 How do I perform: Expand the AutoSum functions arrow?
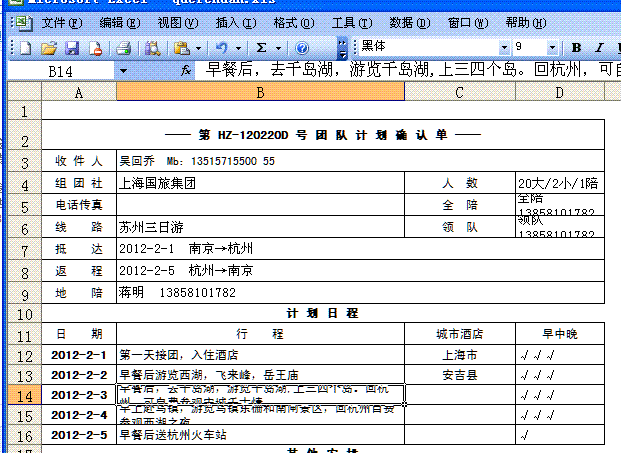pos(278,49)
